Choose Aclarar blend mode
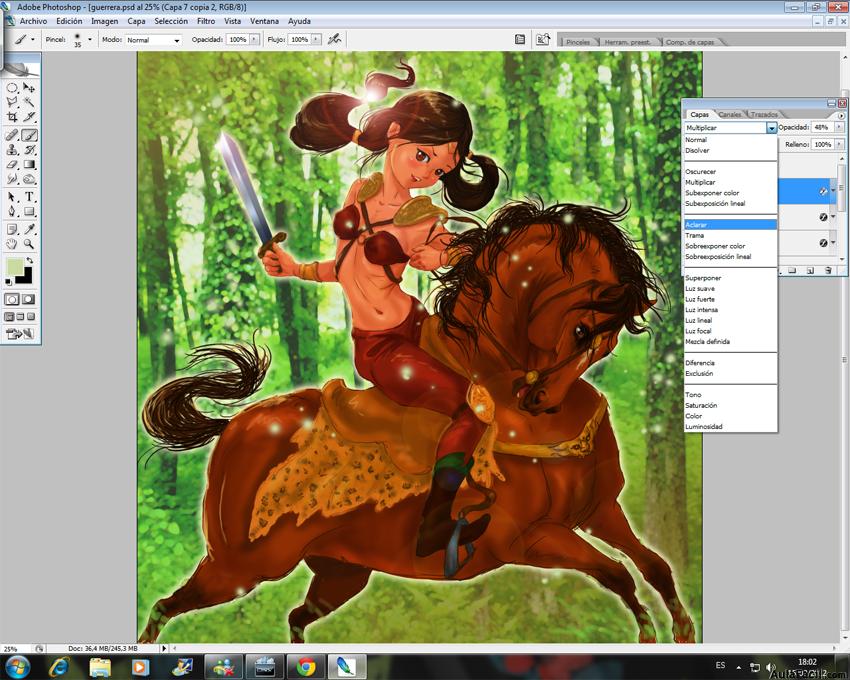Image resolution: width=850 pixels, height=680 pixels. 730,224
